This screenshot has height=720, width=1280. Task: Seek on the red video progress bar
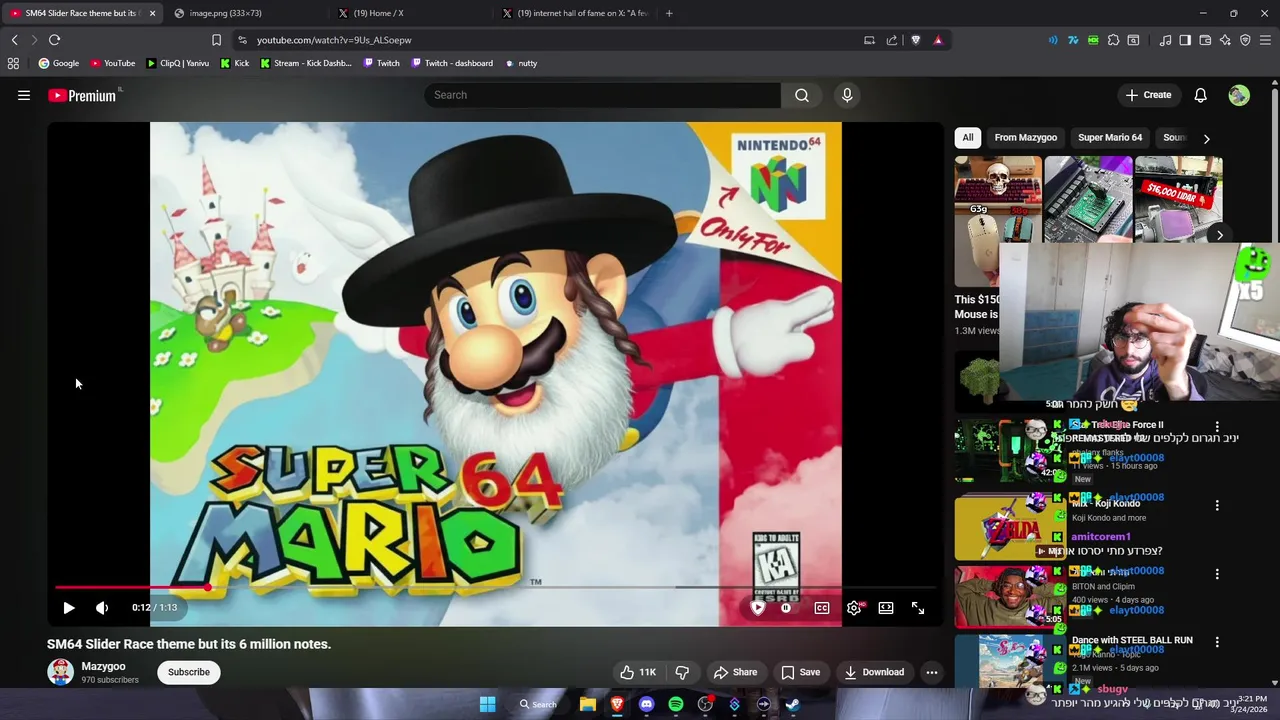(495, 587)
